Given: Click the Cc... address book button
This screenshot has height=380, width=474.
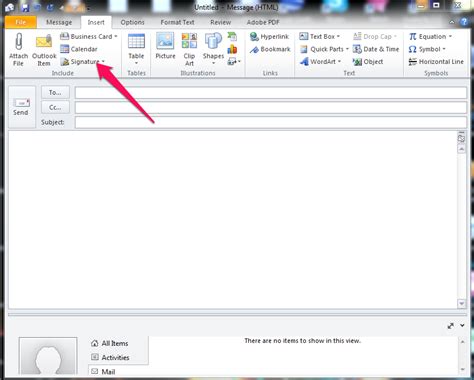Looking at the screenshot, I should [x=55, y=107].
